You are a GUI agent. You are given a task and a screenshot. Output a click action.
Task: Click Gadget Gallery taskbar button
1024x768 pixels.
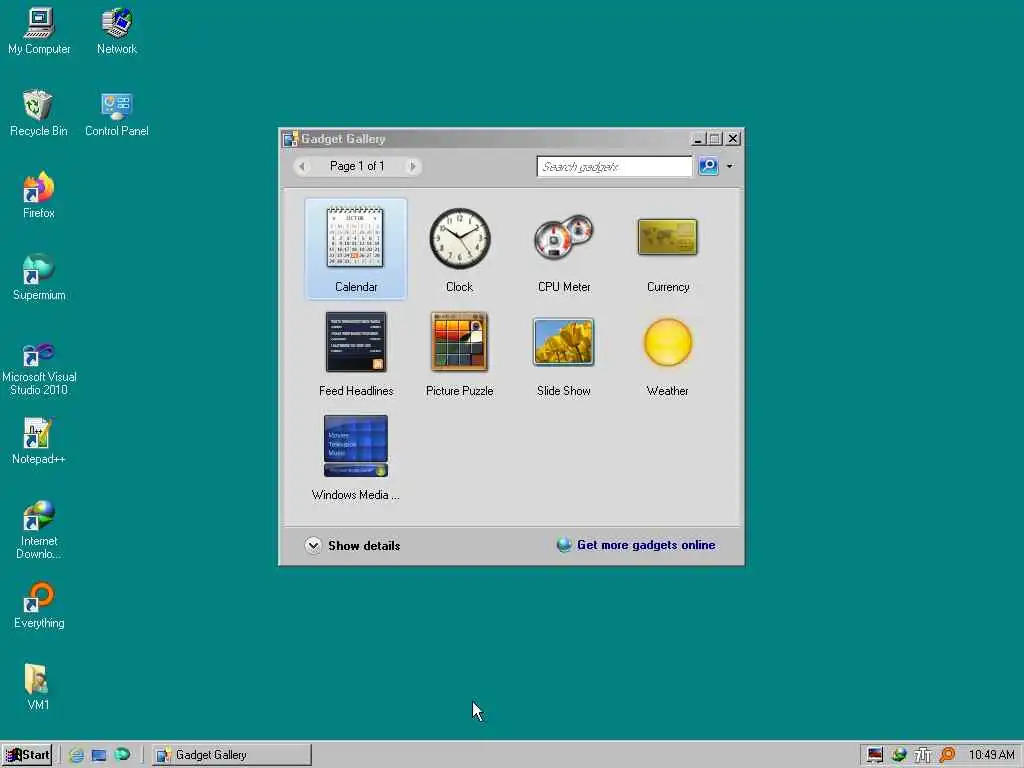pyautogui.click(x=232, y=755)
